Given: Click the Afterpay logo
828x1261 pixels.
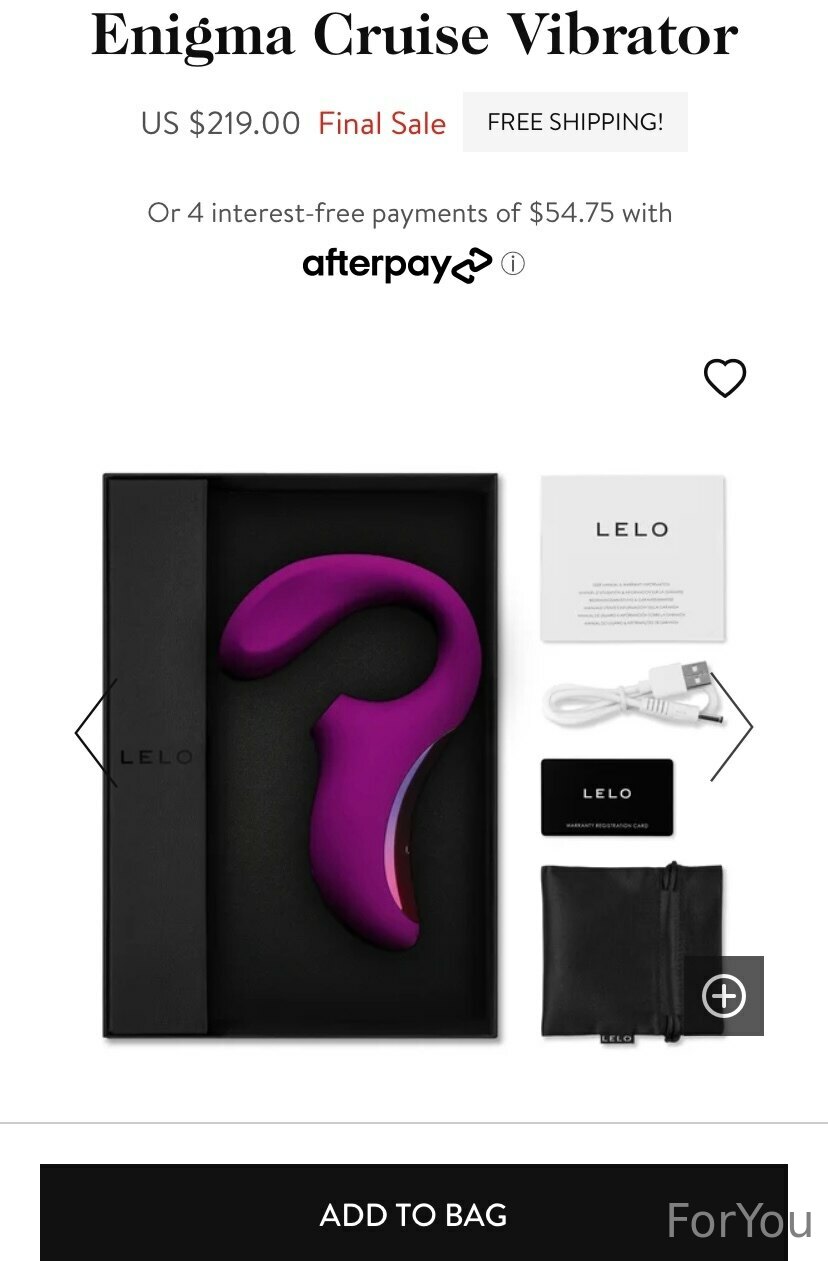Looking at the screenshot, I should pos(397,265).
